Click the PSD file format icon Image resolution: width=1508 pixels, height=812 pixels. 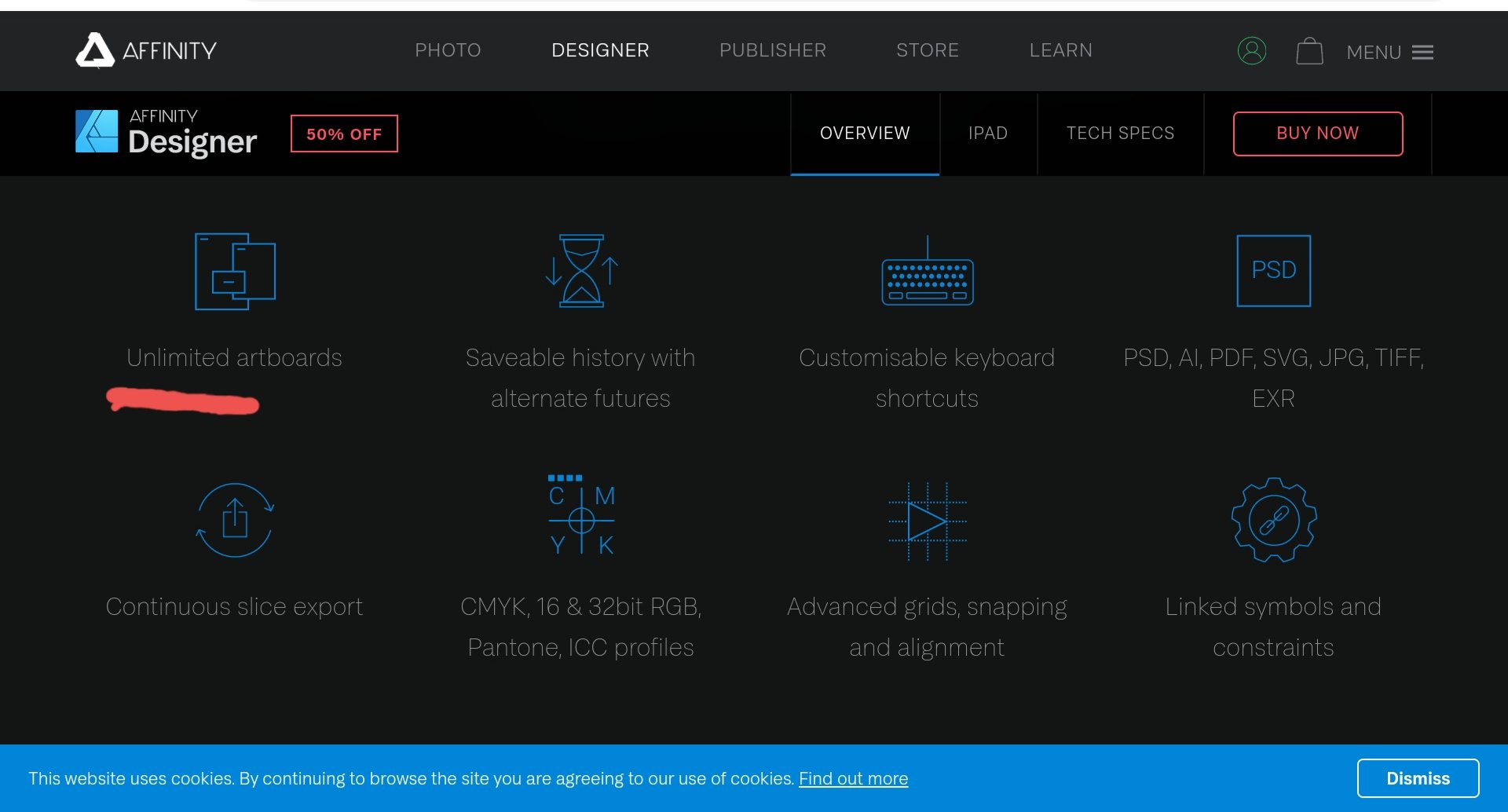point(1274,271)
